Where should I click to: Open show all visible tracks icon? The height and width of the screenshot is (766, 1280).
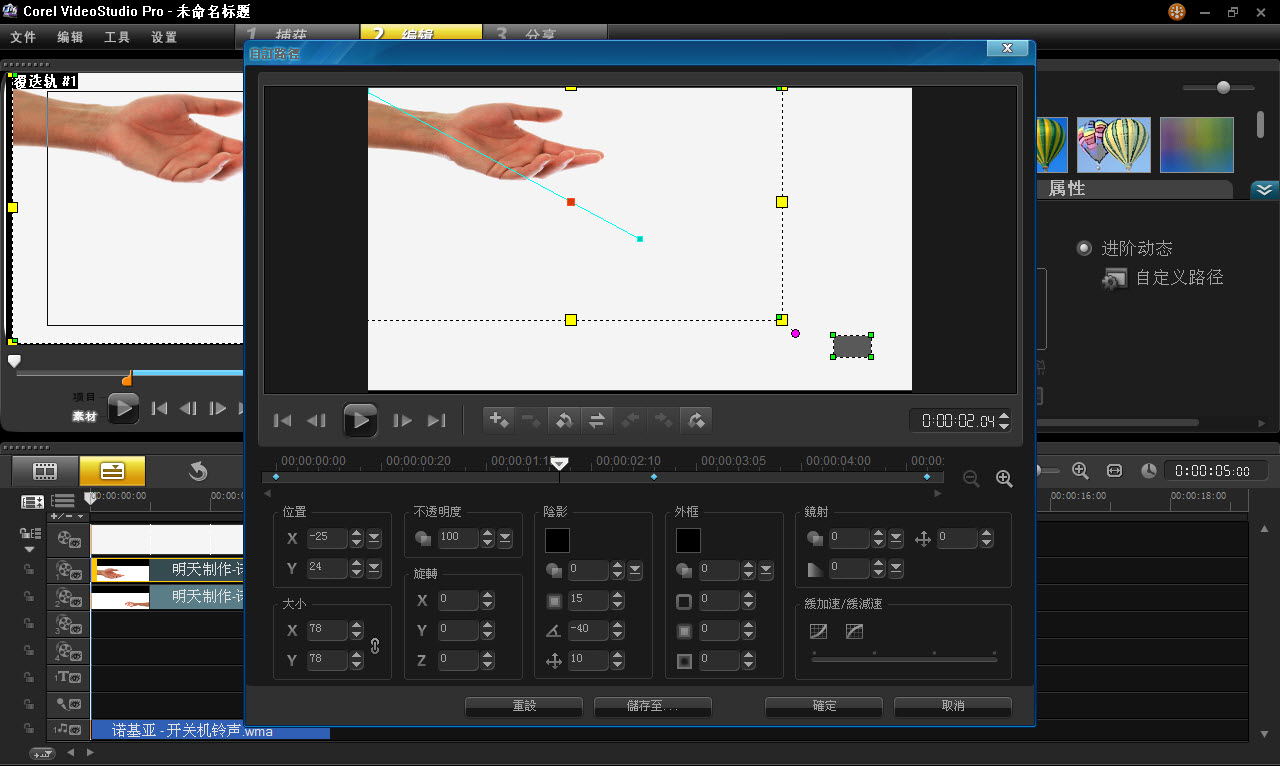pyautogui.click(x=33, y=501)
